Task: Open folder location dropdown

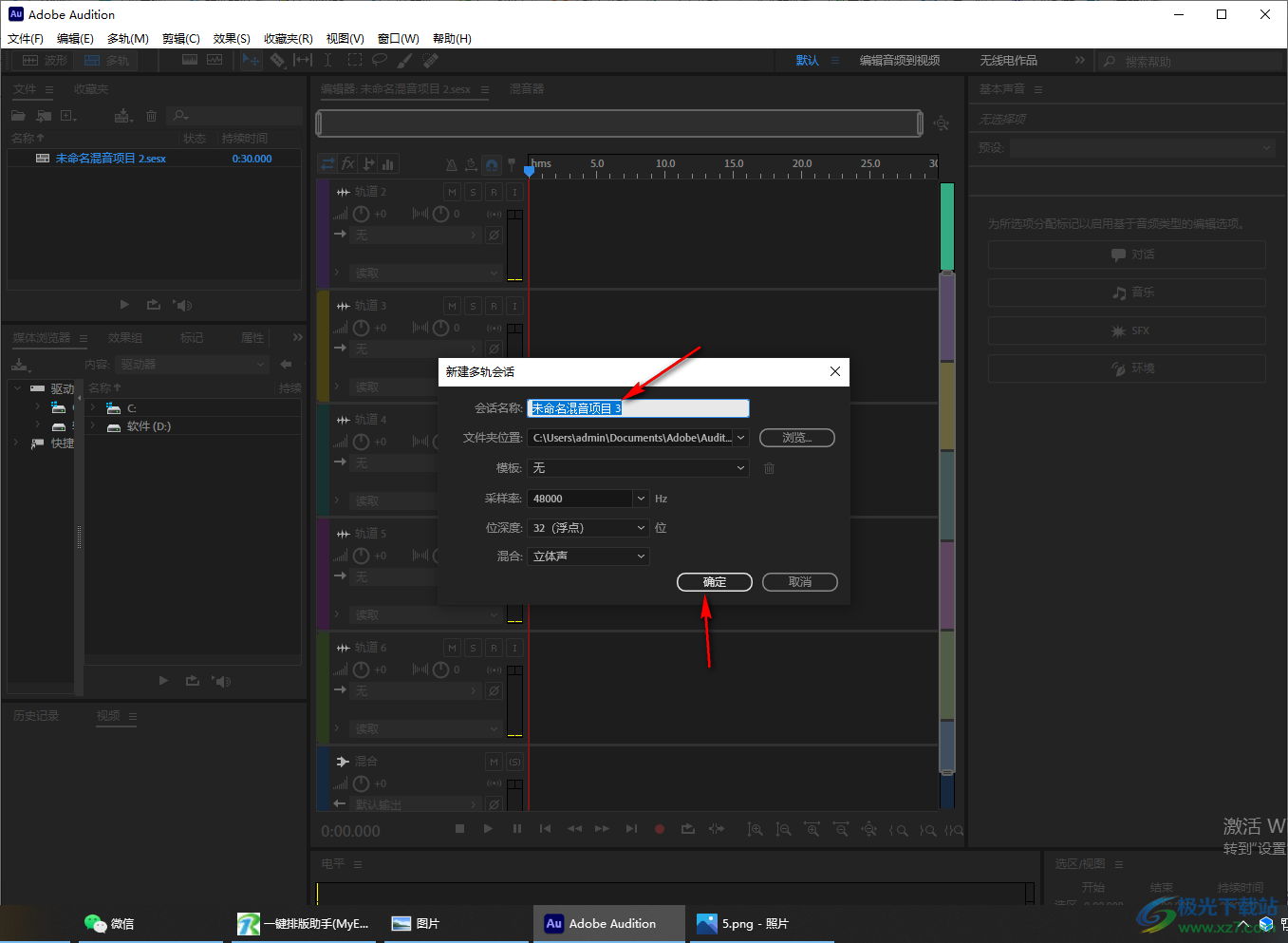Action: [740, 438]
